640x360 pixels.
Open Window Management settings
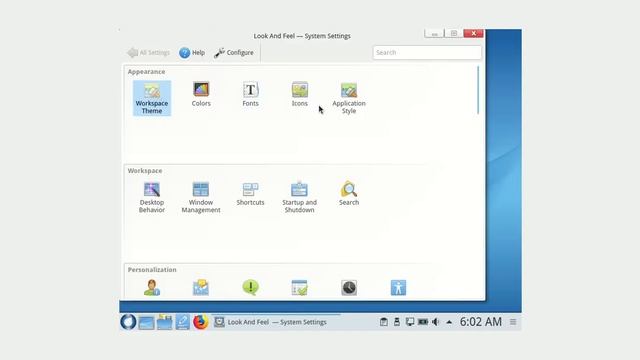[x=201, y=197]
